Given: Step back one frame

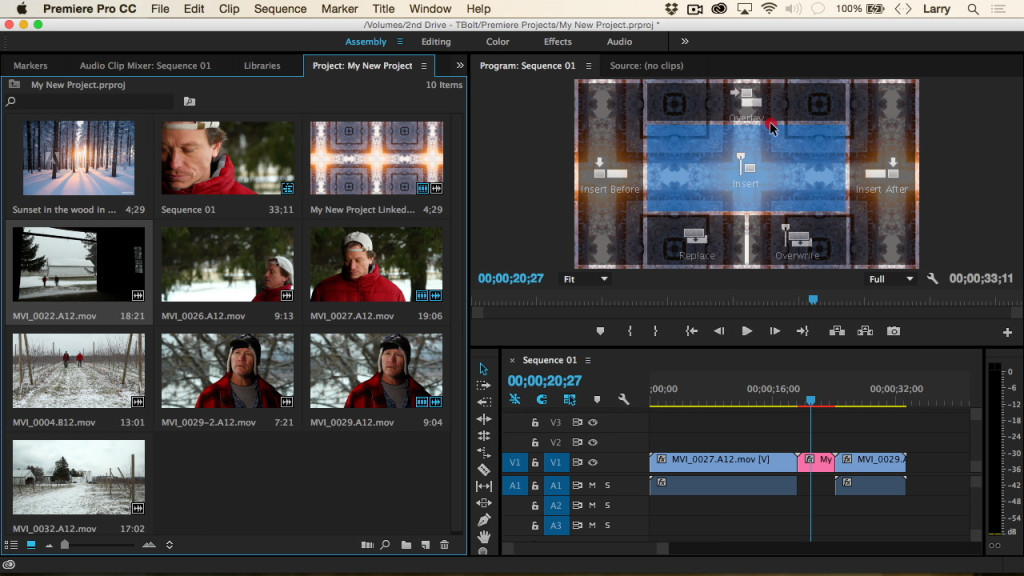Looking at the screenshot, I should 719,331.
